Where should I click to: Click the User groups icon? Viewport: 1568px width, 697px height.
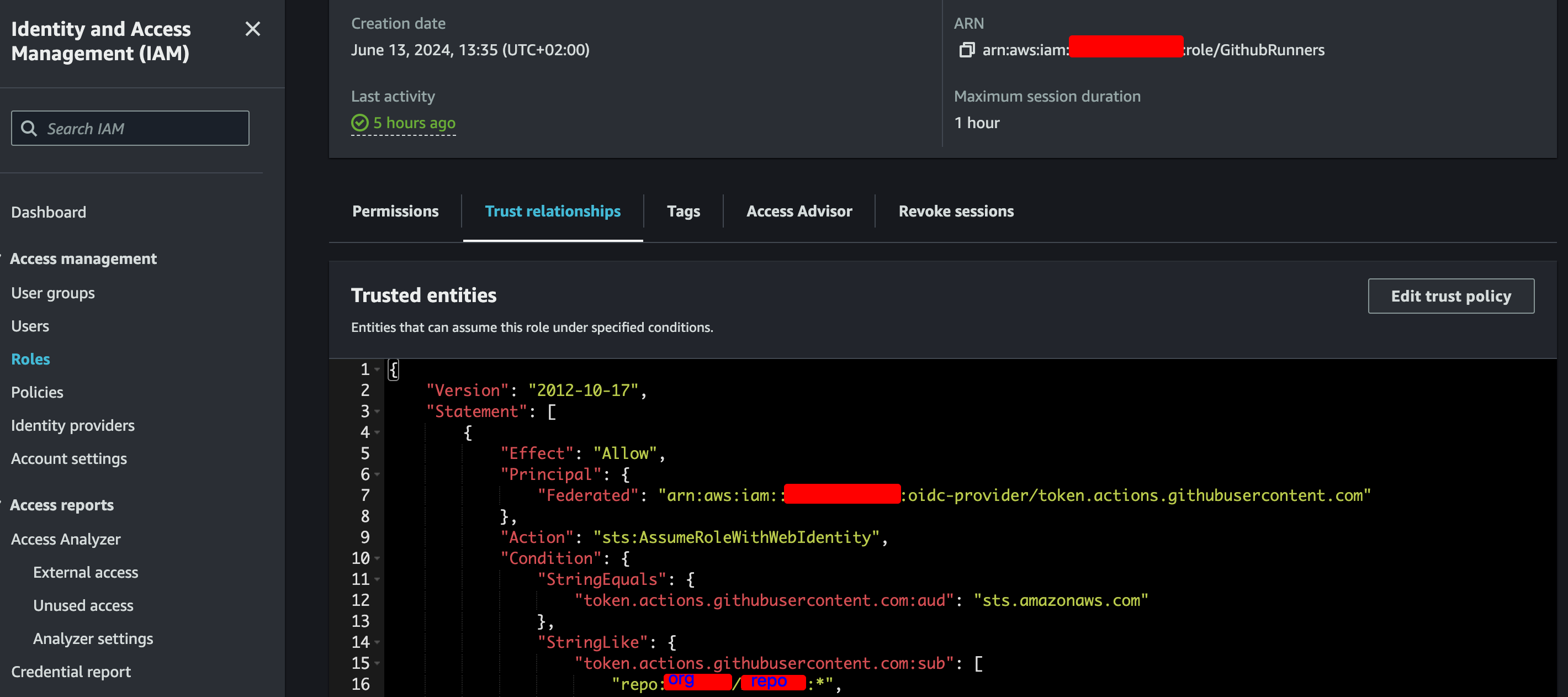[53, 292]
